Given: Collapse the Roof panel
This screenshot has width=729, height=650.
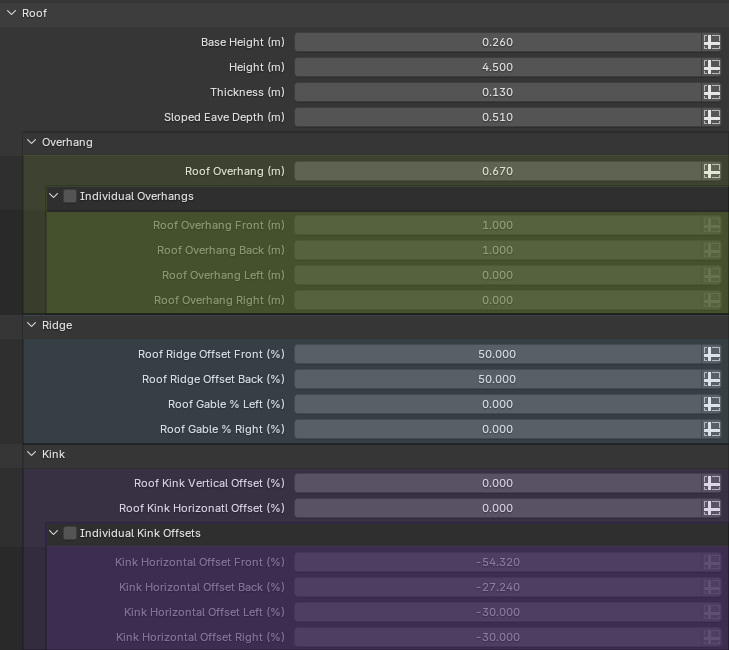Looking at the screenshot, I should pos(12,13).
